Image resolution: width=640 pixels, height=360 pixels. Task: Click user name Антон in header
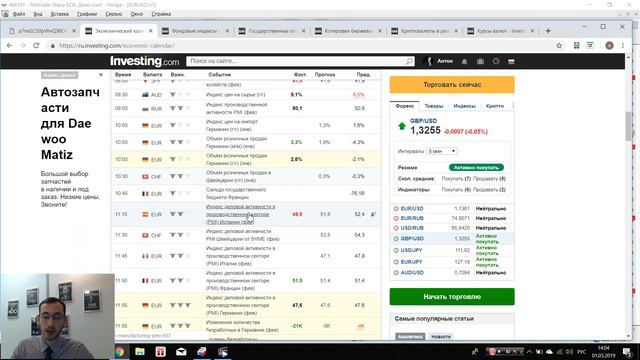445,61
